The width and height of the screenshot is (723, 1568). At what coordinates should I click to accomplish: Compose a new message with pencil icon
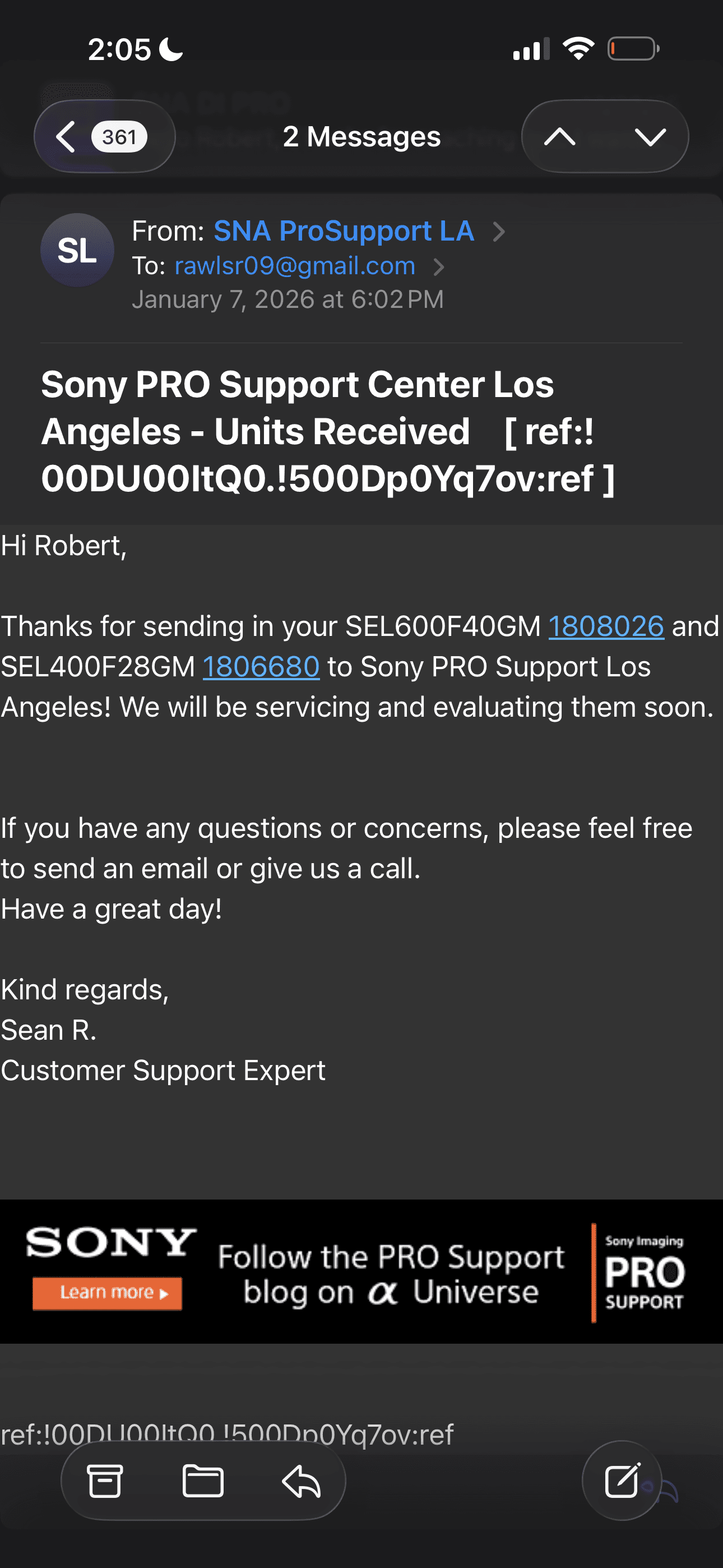point(622,1481)
